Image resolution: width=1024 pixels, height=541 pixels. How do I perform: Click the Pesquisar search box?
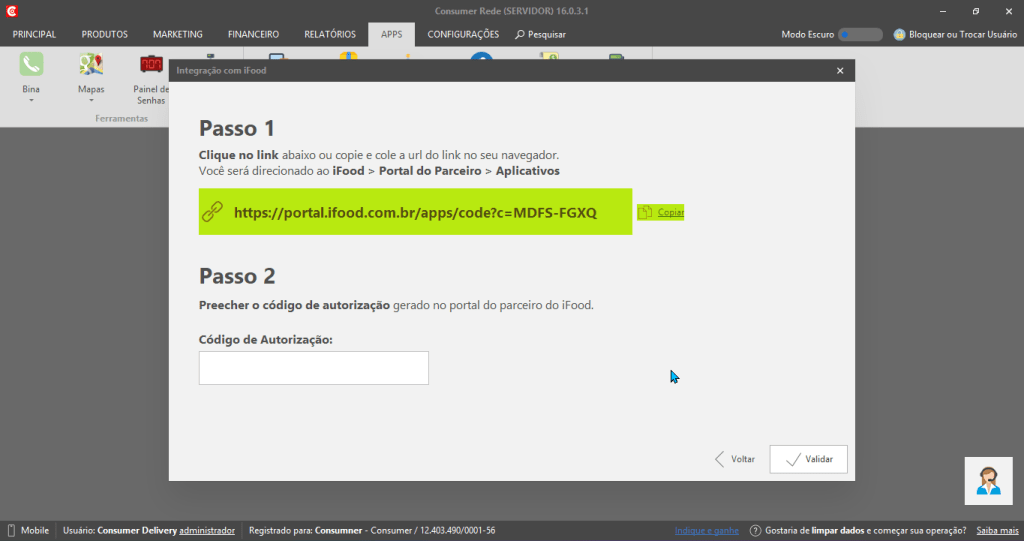(541, 35)
